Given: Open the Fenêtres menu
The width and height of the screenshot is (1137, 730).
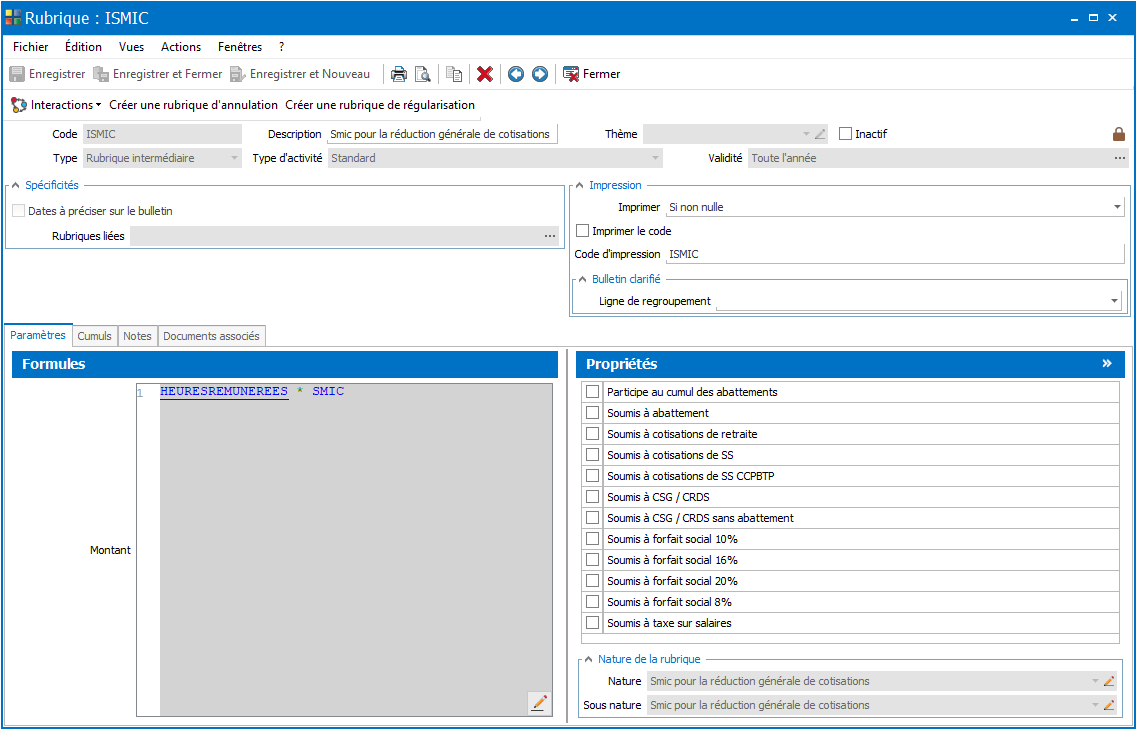Looking at the screenshot, I should coord(240,47).
